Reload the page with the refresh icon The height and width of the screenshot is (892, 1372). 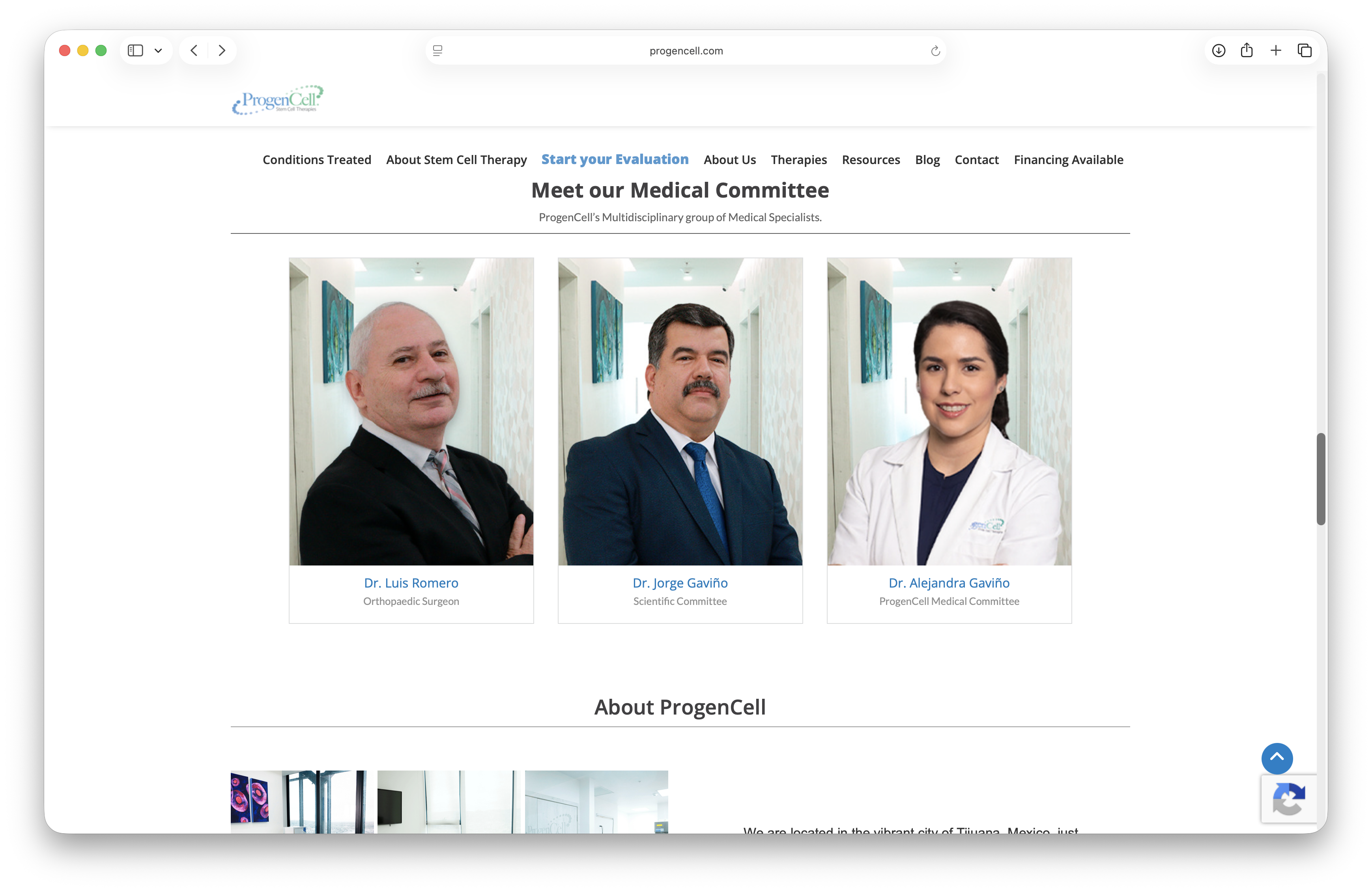[935, 51]
